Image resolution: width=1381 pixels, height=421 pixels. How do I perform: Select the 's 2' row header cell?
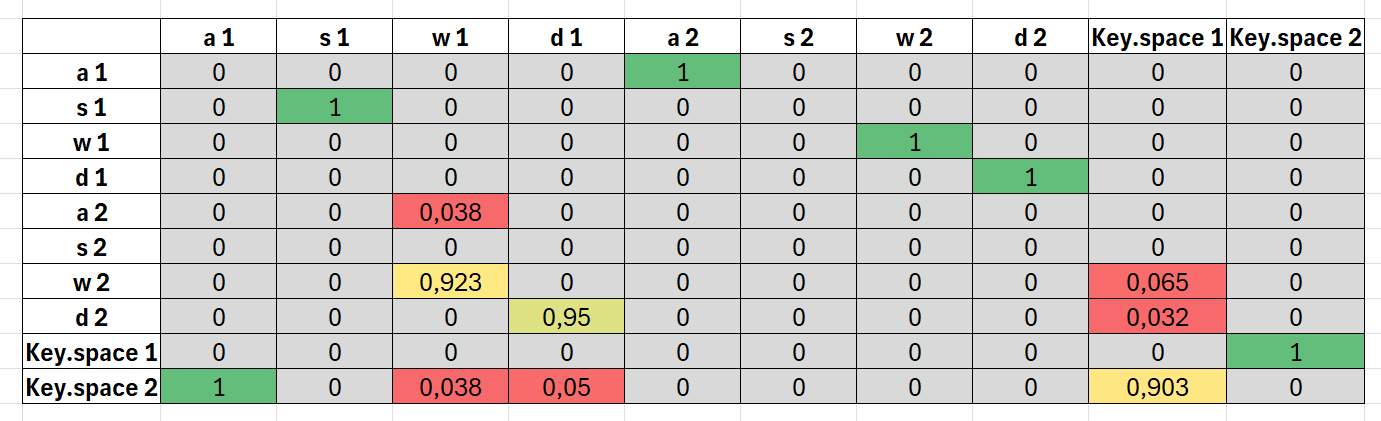(92, 248)
